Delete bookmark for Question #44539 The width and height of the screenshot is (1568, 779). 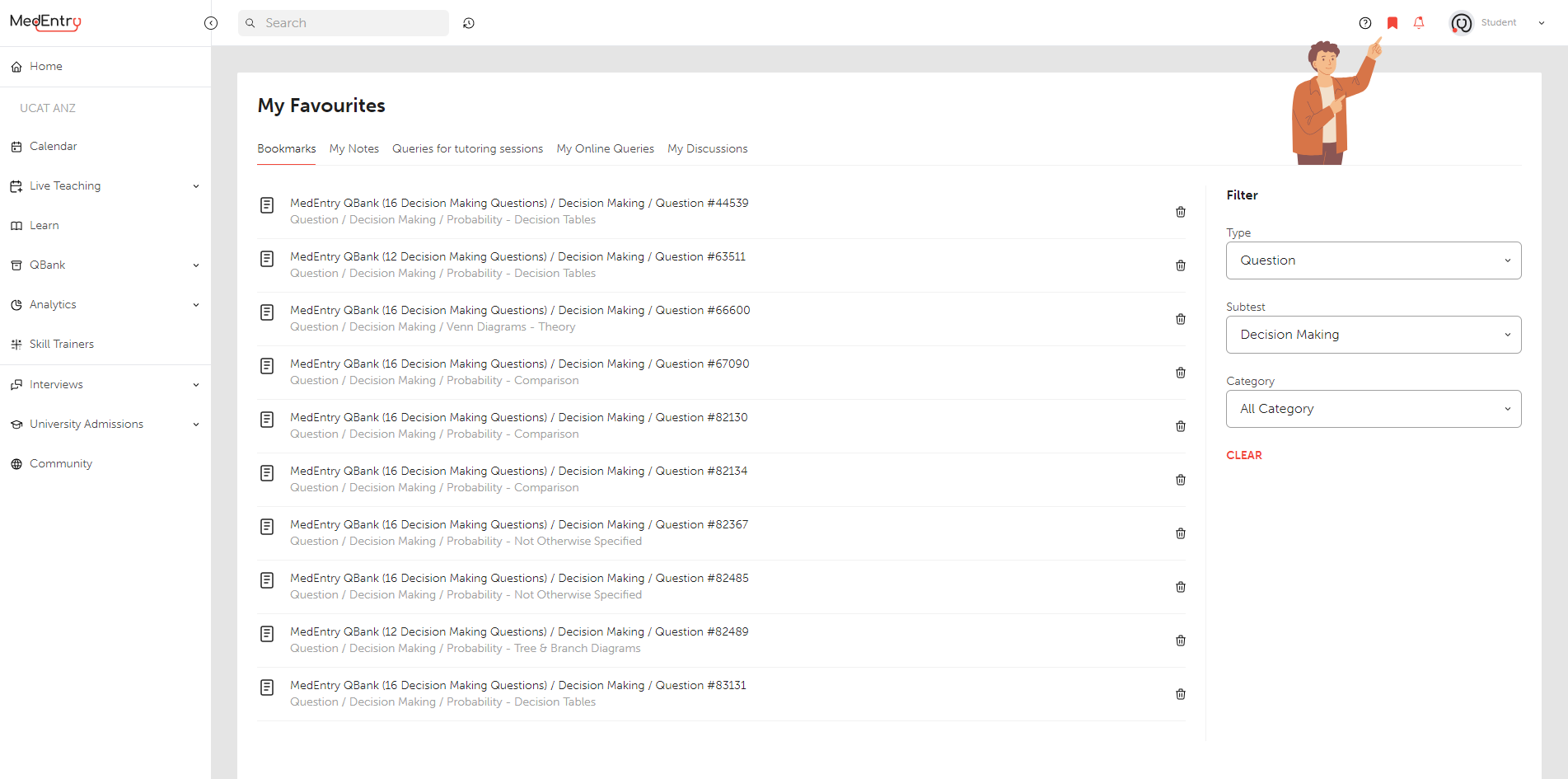tap(1181, 212)
